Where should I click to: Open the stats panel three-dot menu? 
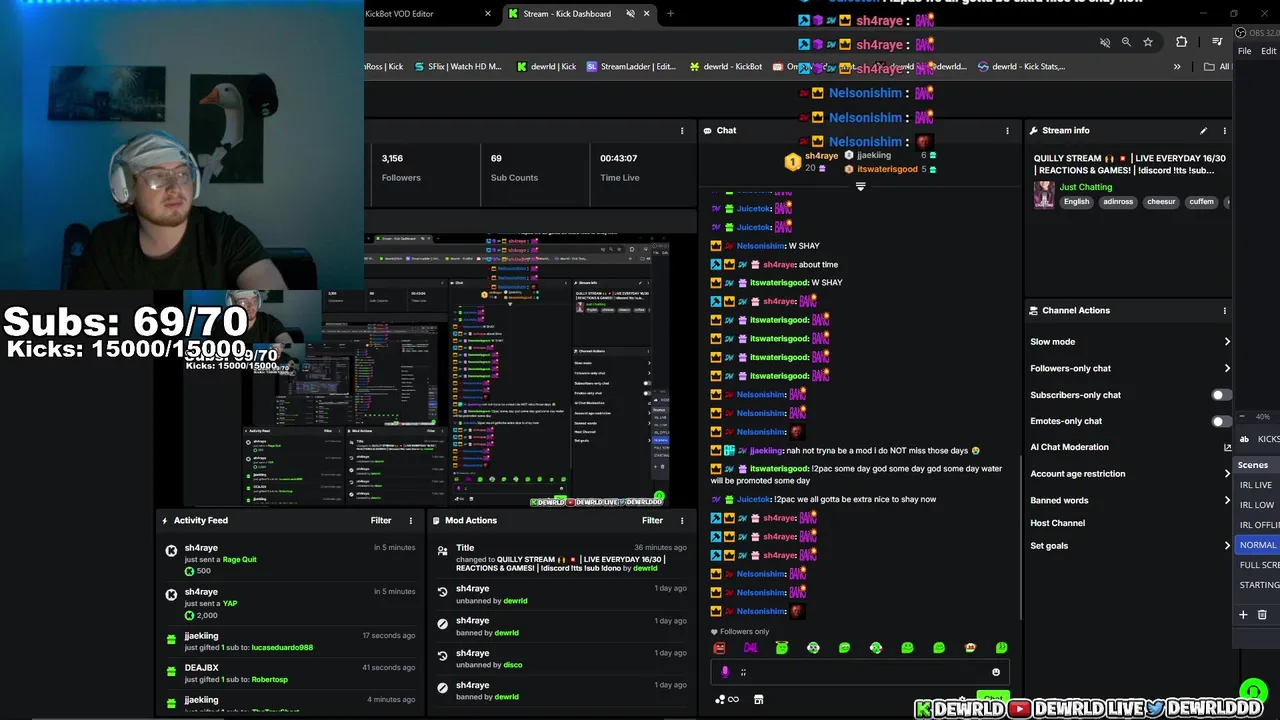[682, 131]
